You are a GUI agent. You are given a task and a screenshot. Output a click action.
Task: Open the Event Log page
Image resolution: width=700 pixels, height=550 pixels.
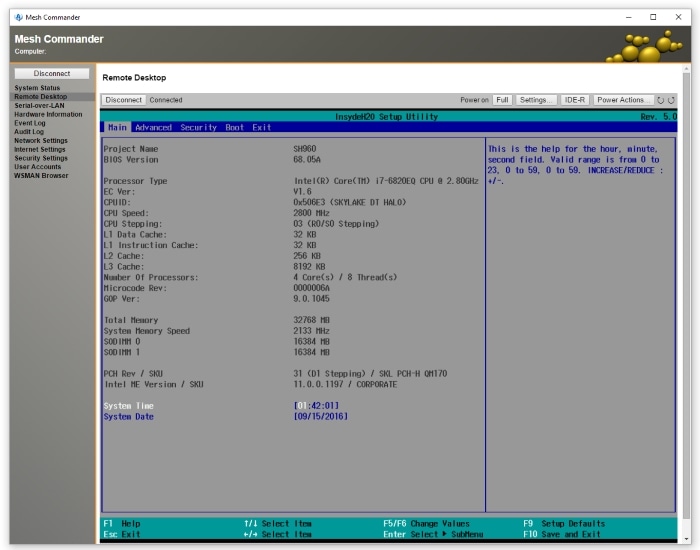[29, 123]
